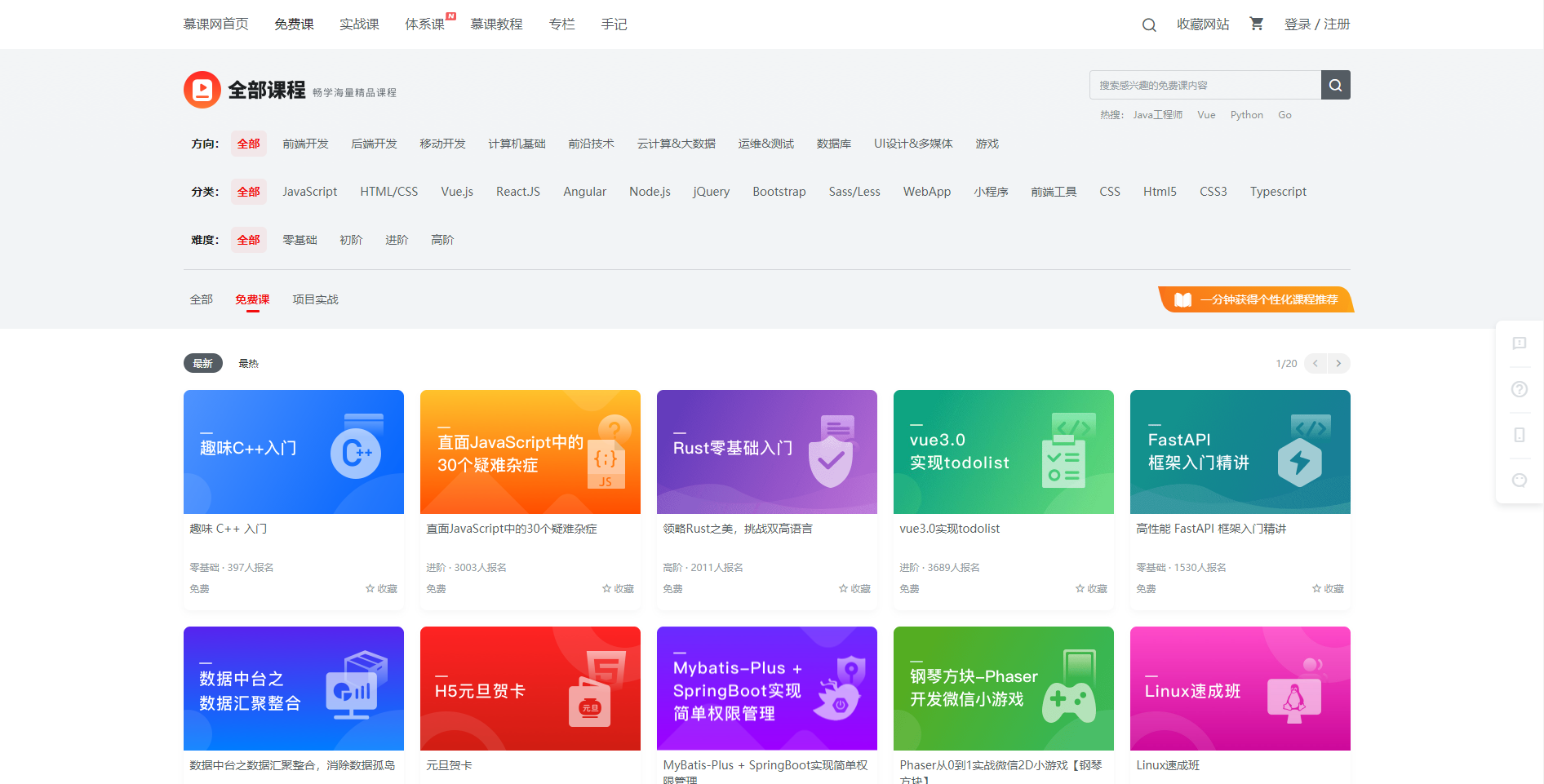This screenshot has height=784, width=1544.
Task: Open 手记 in the top navigation
Action: coord(614,24)
